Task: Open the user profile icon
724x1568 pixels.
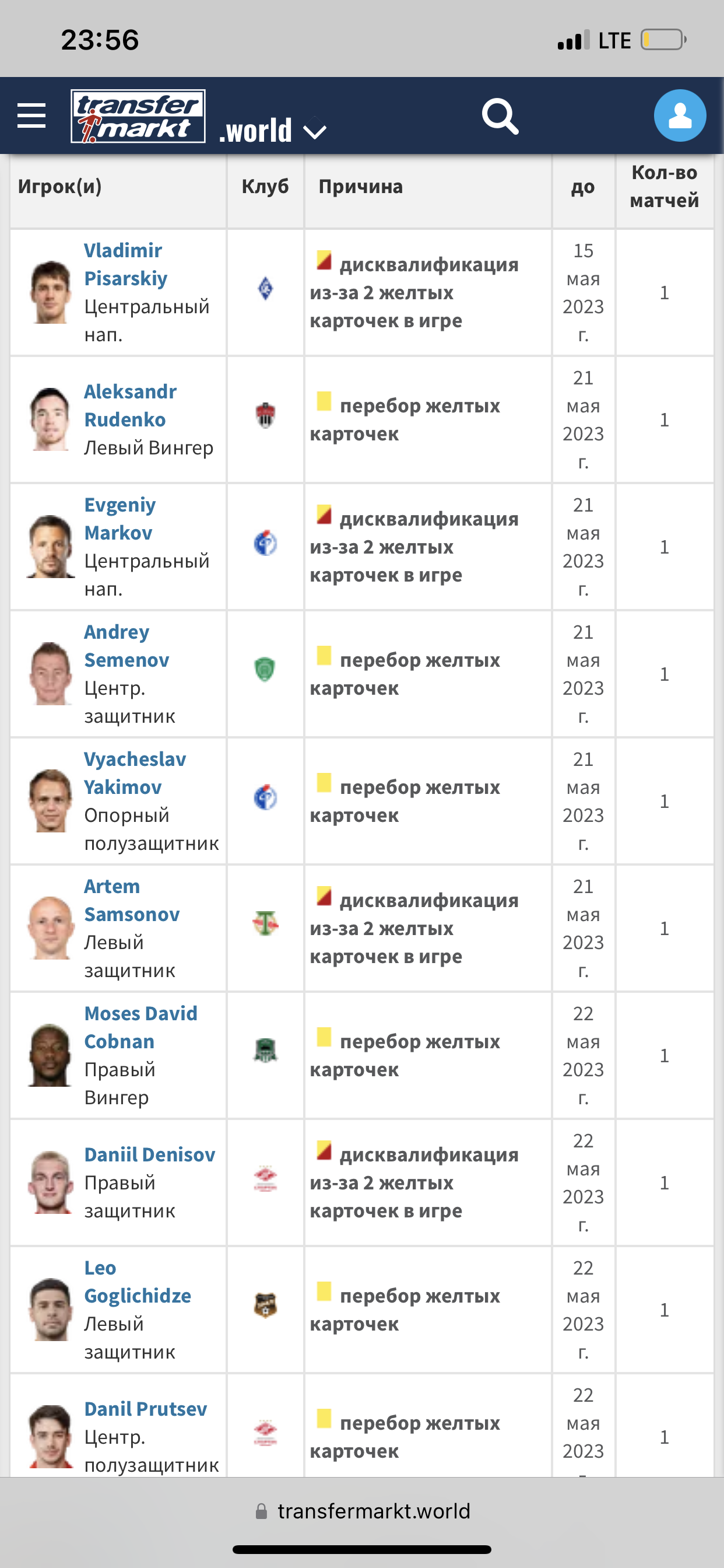Action: [x=680, y=116]
